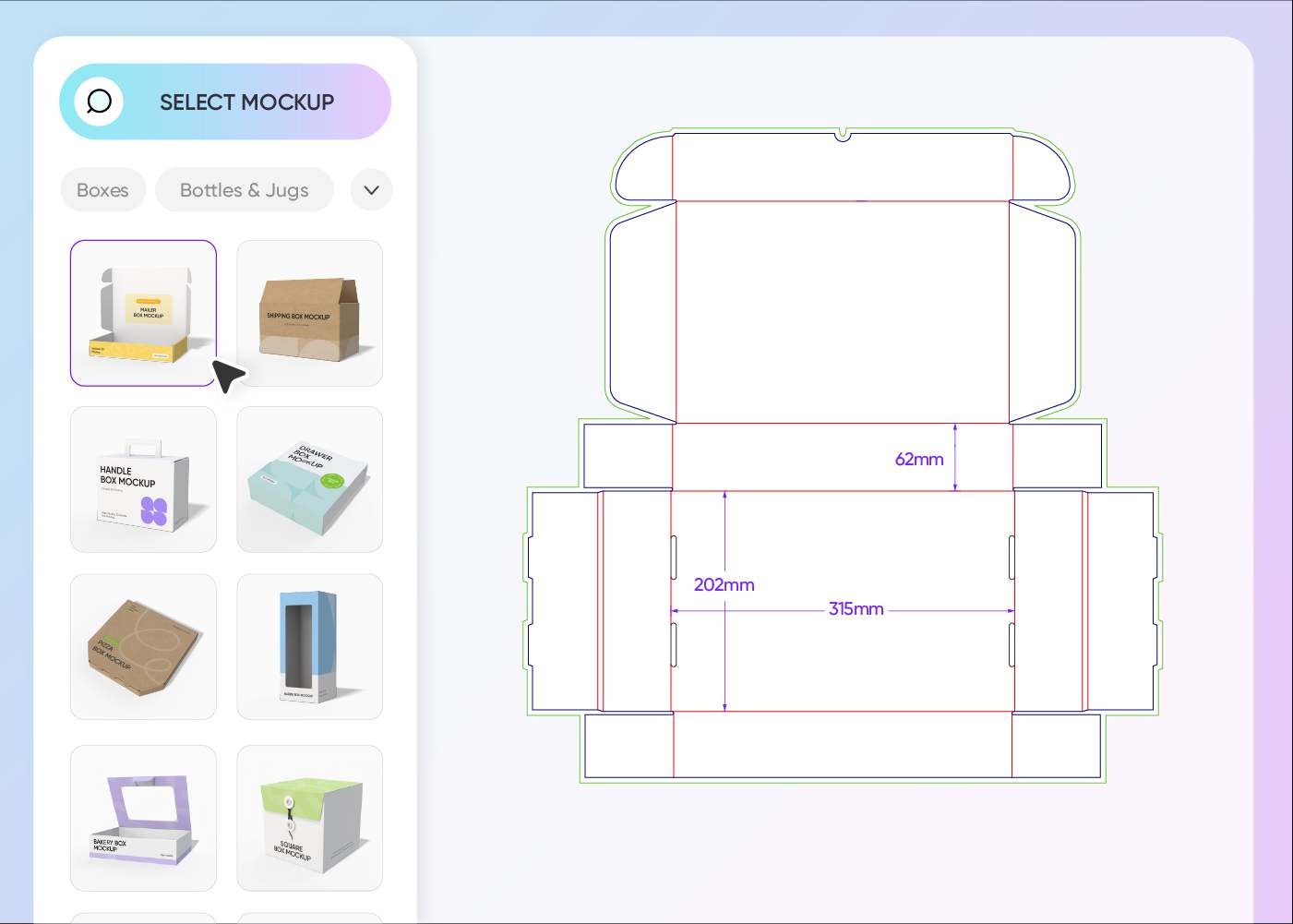This screenshot has width=1293, height=924.
Task: Pick the Square Box Mockup
Action: click(309, 818)
